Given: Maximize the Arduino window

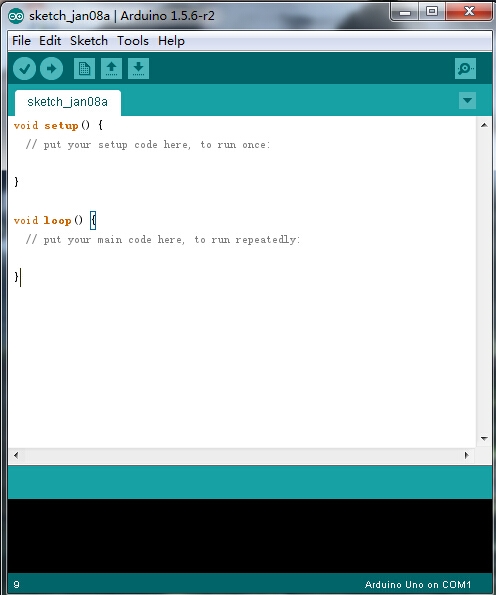Looking at the screenshot, I should (432, 12).
